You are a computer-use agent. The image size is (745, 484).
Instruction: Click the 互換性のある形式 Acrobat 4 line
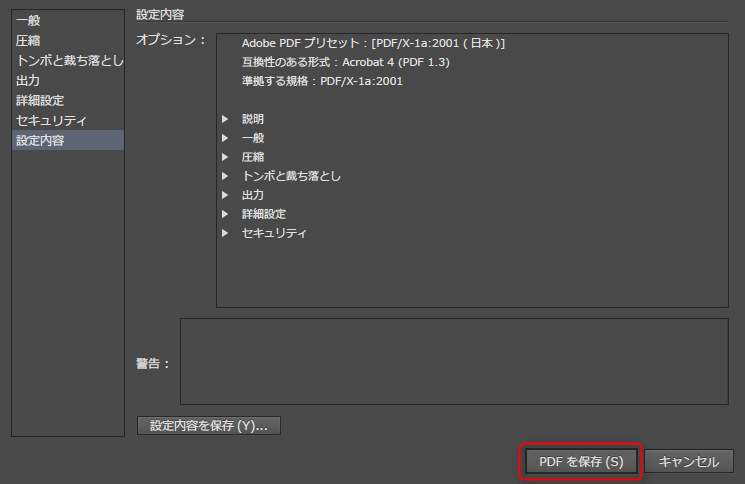(x=346, y=63)
